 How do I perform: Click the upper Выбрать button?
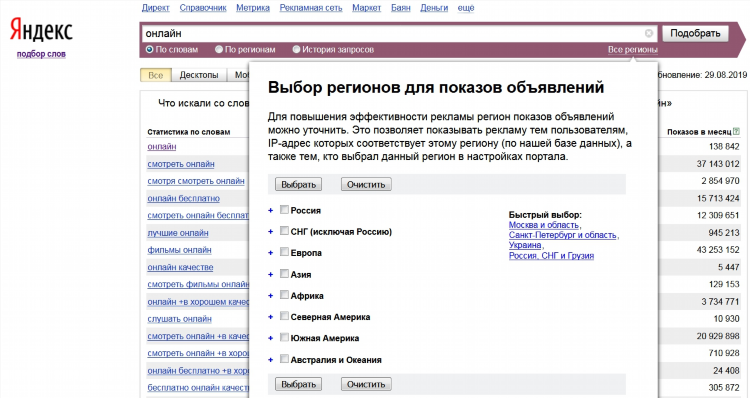(298, 184)
